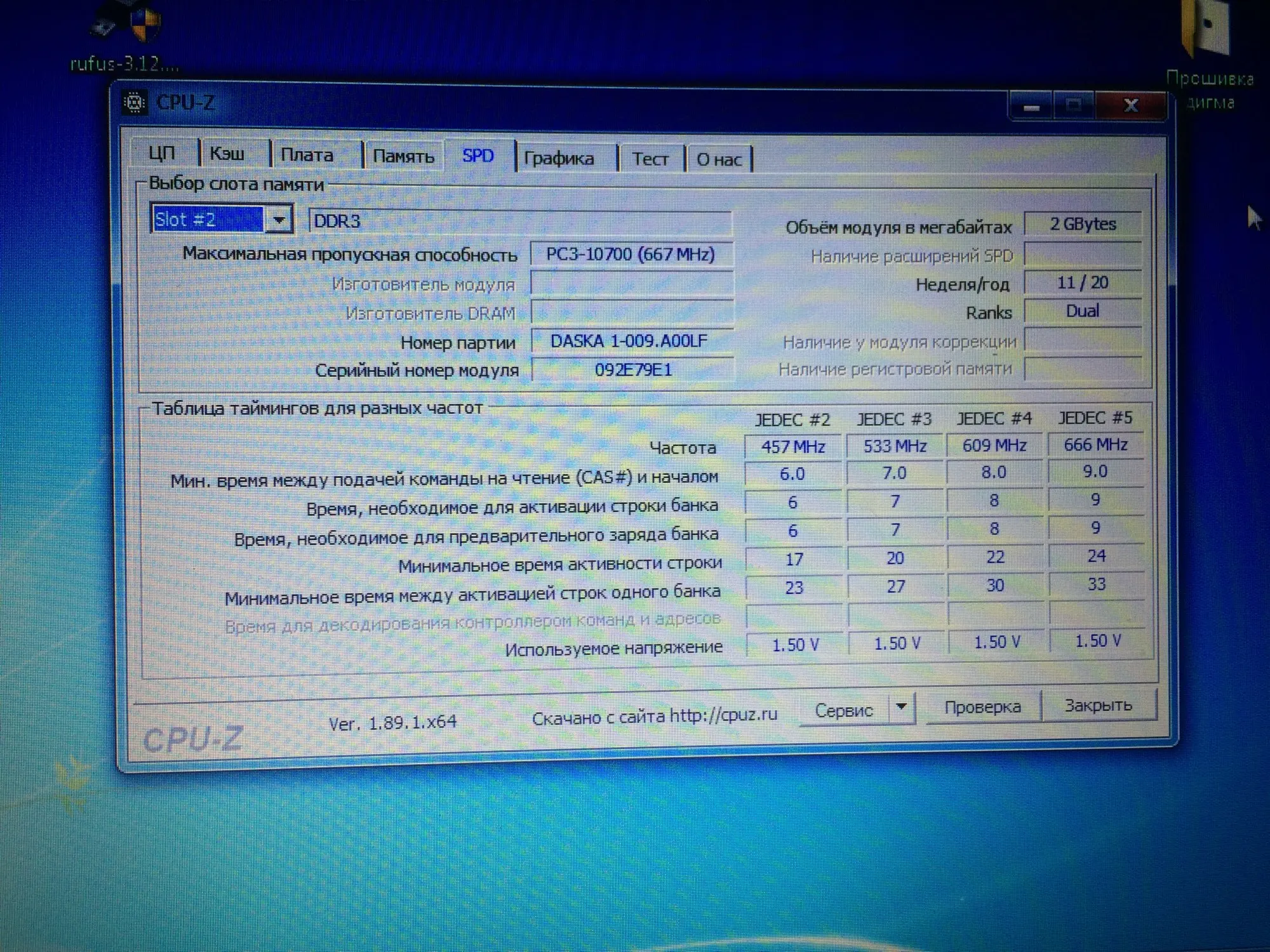Expand the Slot #2 dropdown arrow
The width and height of the screenshot is (1270, 952).
point(278,220)
